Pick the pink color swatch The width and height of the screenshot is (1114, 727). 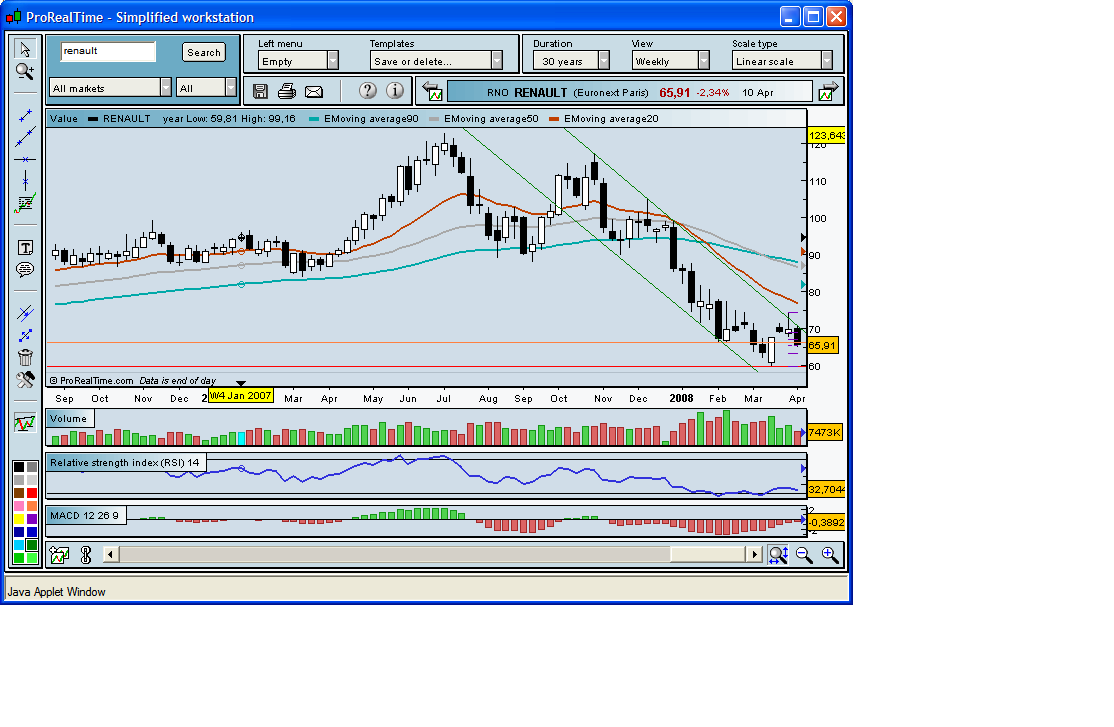19,506
